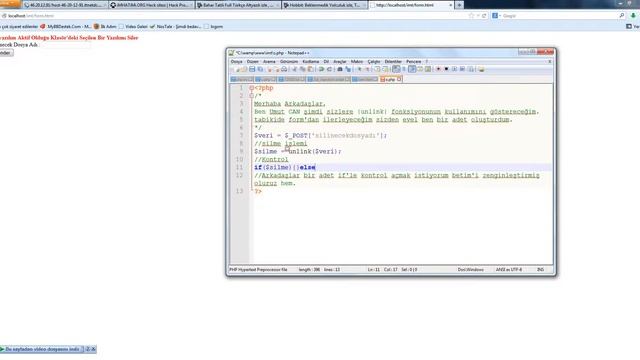Viewport: 640px width, 360px height.
Task: Open the address bar history dropdown arrow
Action: pyautogui.click(x=478, y=16)
